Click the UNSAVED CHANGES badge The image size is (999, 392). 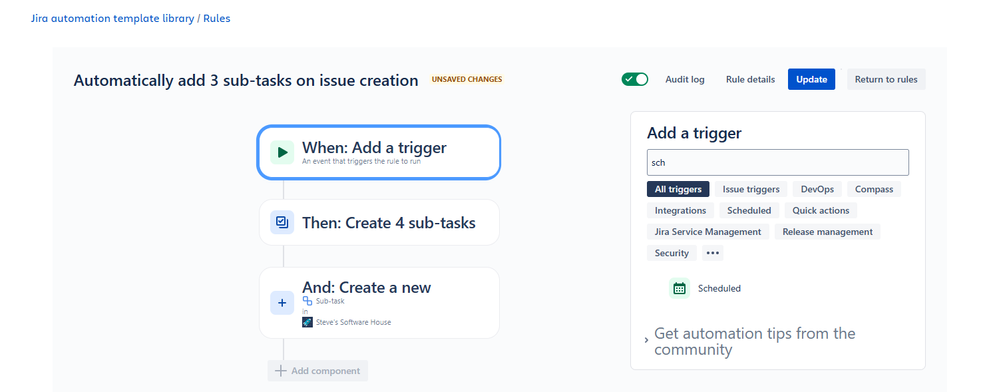coord(467,80)
